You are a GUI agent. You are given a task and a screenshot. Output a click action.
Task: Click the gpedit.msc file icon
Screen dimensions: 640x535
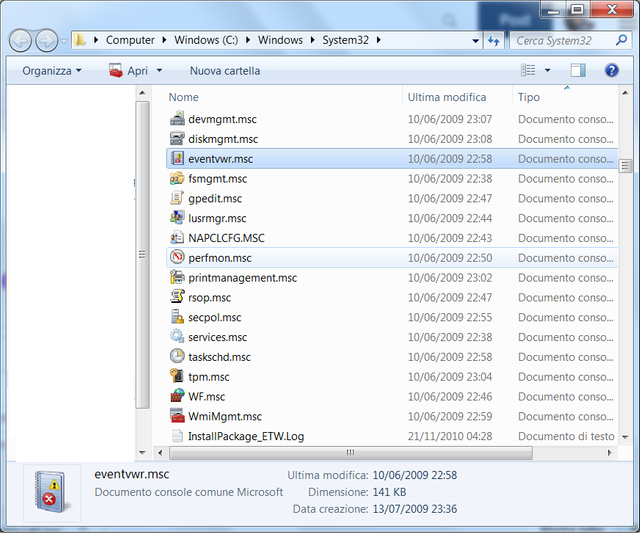pyautogui.click(x=177, y=198)
